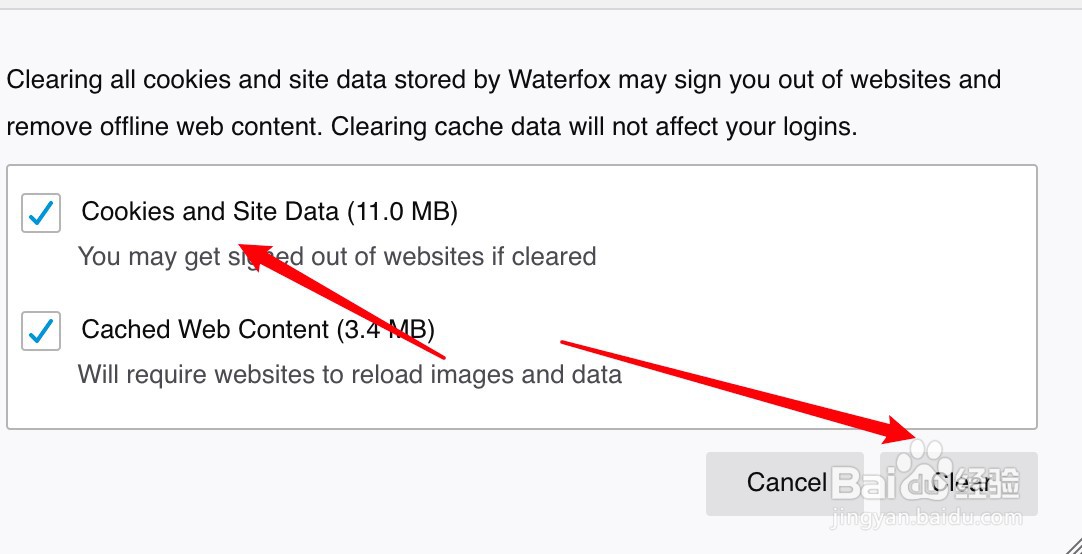Image resolution: width=1082 pixels, height=554 pixels.
Task: Click the jingyan.baidu.com watermark text
Action: pyautogui.click(x=925, y=518)
